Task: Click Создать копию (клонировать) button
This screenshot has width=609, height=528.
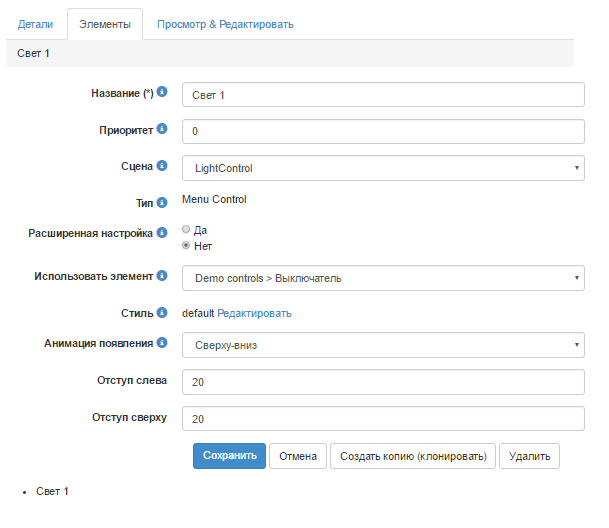Action: [412, 456]
